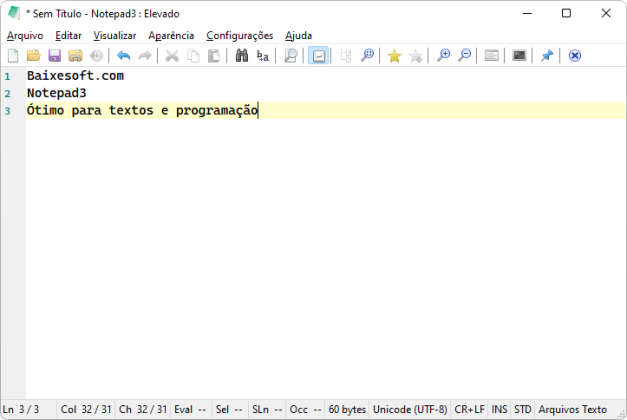Click the Redo arrow icon

145,56
